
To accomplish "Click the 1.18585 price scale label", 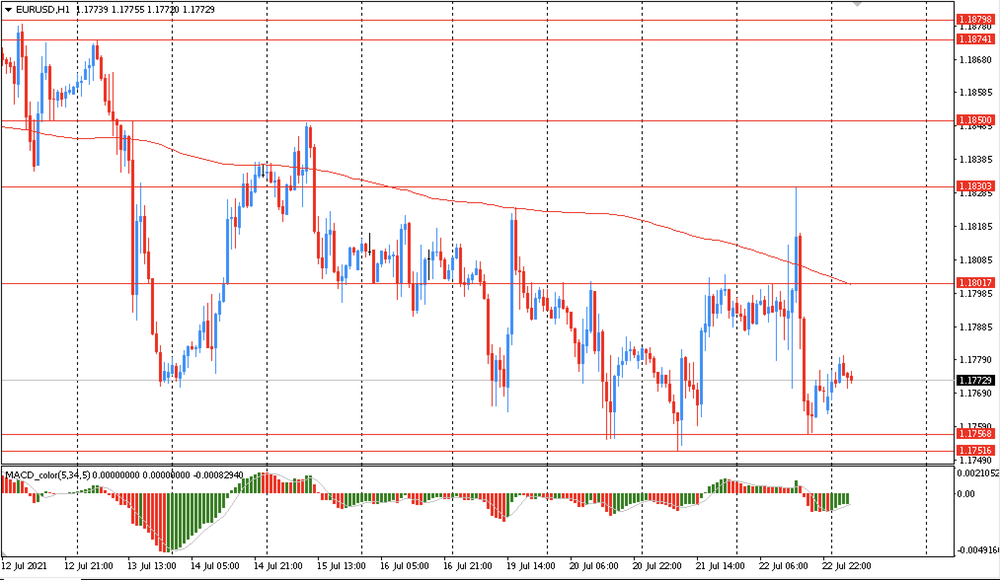I will pyautogui.click(x=976, y=93).
